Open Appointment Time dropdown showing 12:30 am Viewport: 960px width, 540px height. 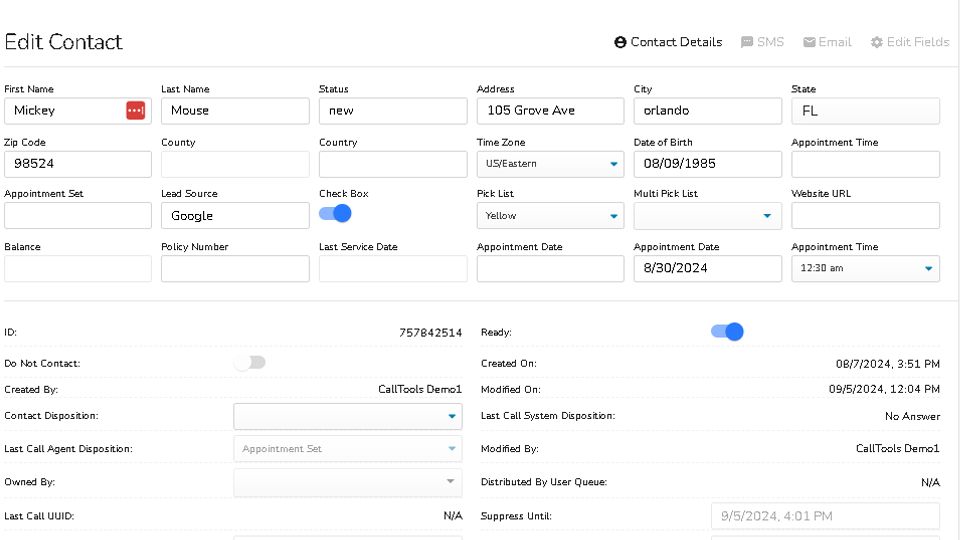[x=865, y=269]
